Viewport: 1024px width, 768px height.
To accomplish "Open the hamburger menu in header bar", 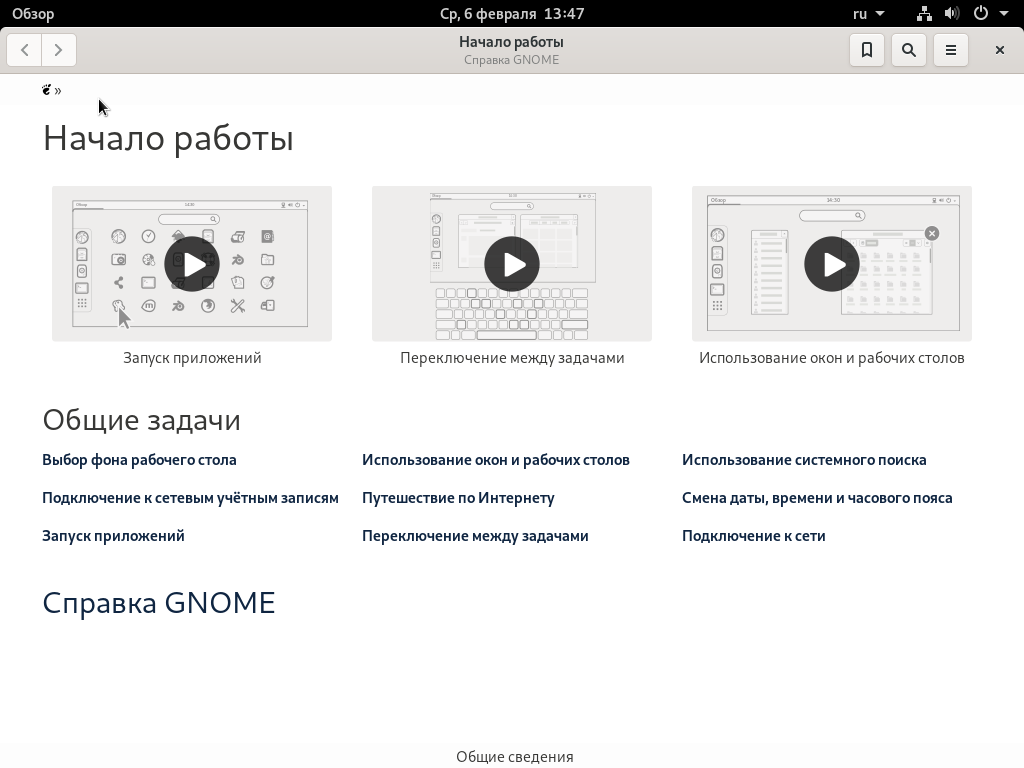I will 951,50.
